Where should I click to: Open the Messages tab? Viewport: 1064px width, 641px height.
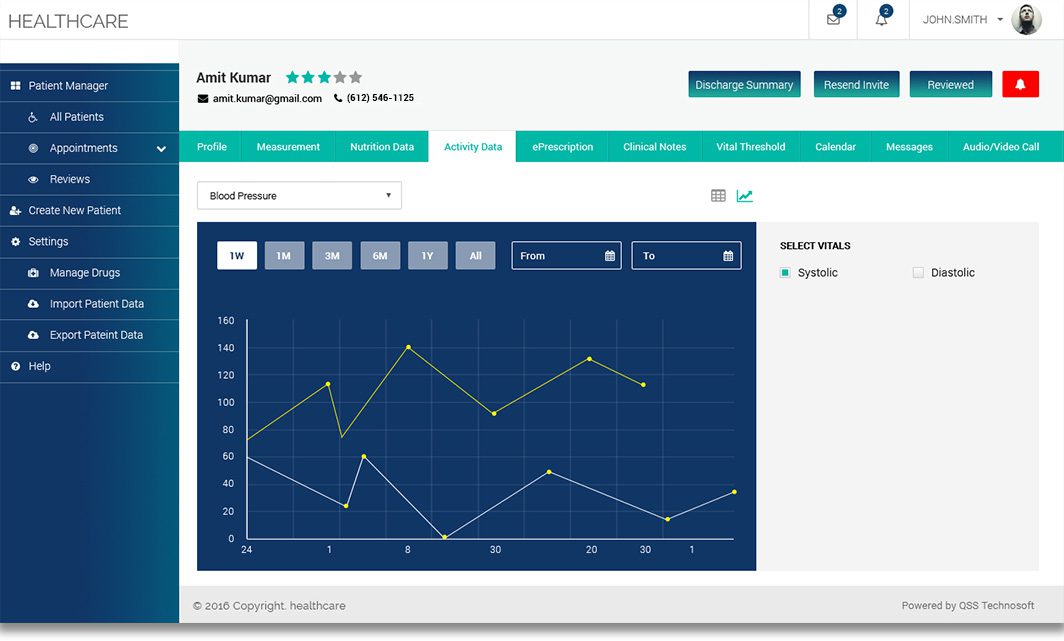tap(909, 147)
